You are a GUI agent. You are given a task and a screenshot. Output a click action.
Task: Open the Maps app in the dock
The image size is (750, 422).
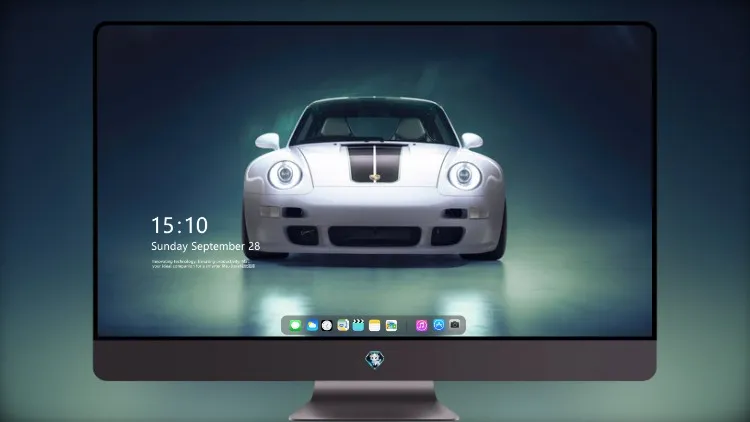(343, 325)
